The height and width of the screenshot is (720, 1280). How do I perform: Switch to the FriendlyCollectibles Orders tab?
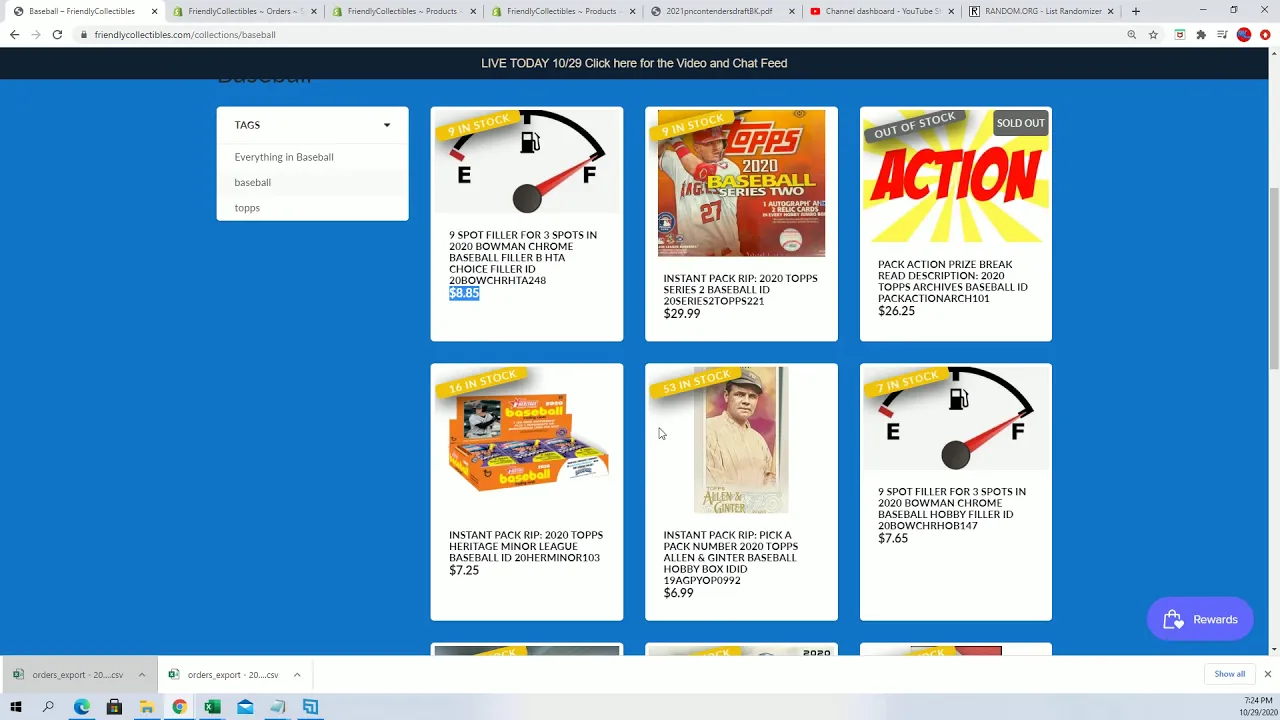[x=244, y=11]
